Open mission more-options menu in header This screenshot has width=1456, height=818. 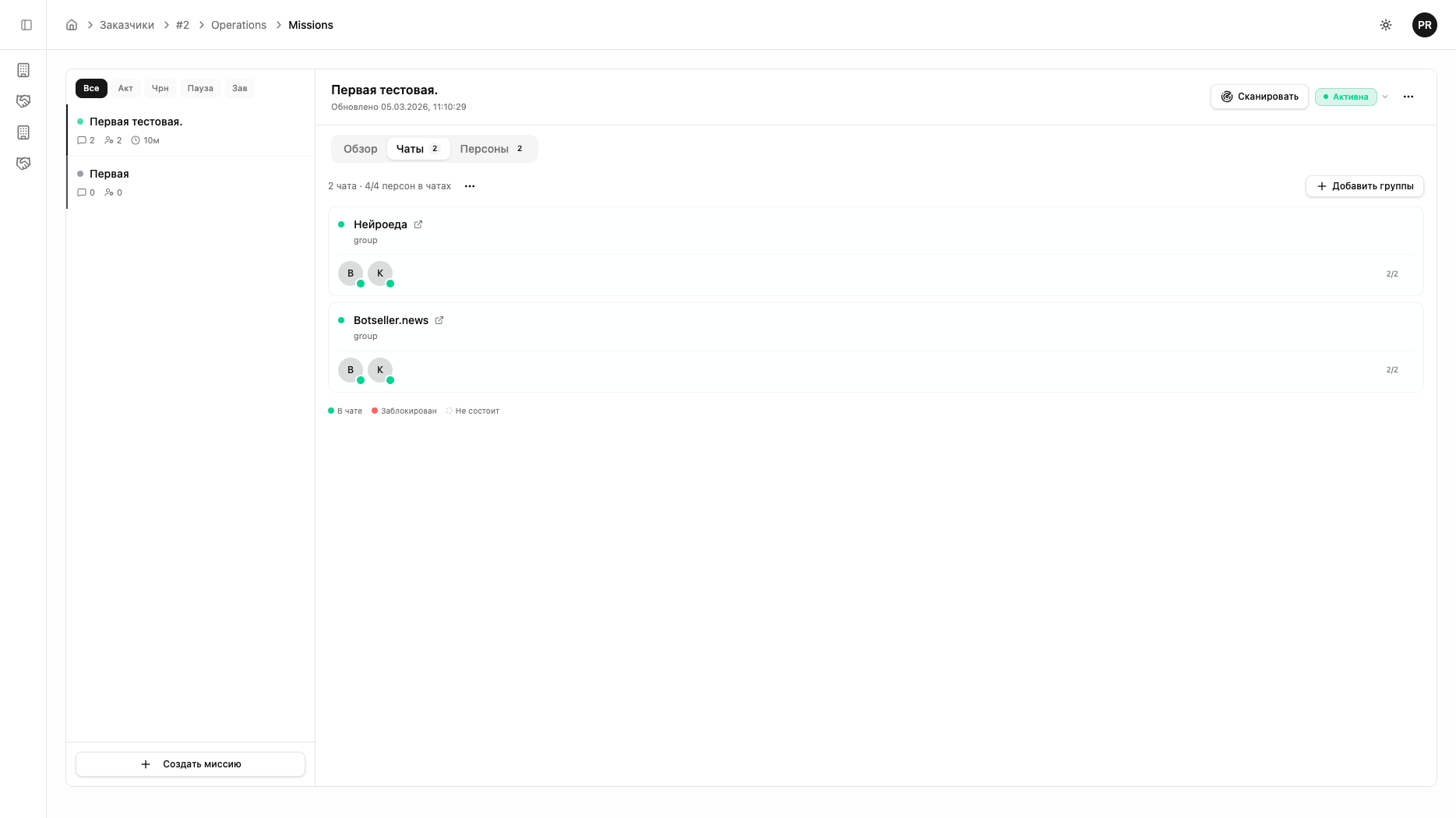pos(1408,97)
